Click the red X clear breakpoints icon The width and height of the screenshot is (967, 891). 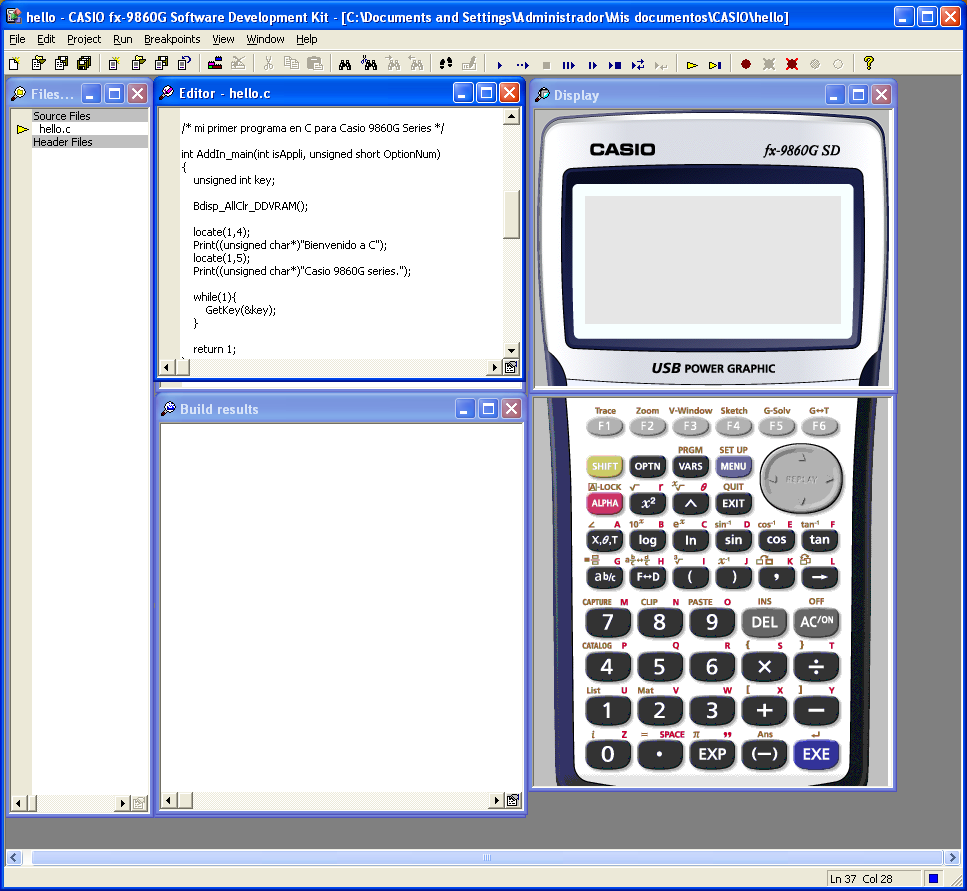pyautogui.click(x=792, y=64)
